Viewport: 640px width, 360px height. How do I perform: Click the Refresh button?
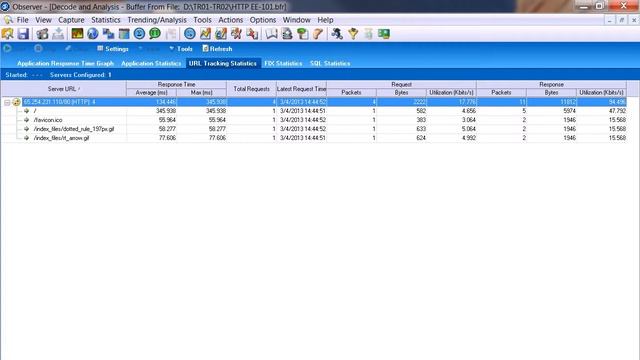(x=217, y=49)
